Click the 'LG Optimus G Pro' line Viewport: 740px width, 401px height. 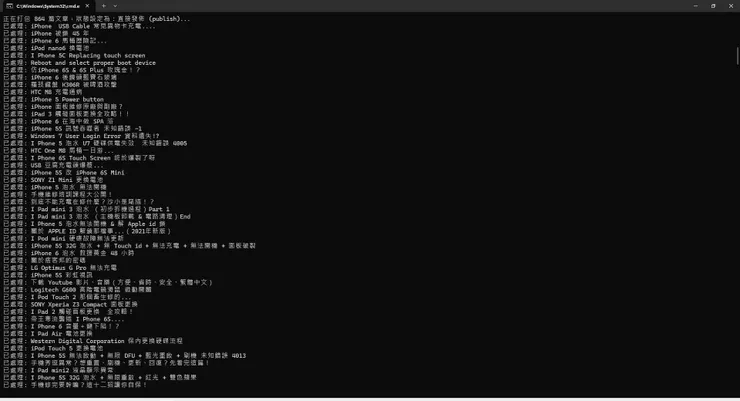[x=60, y=268]
